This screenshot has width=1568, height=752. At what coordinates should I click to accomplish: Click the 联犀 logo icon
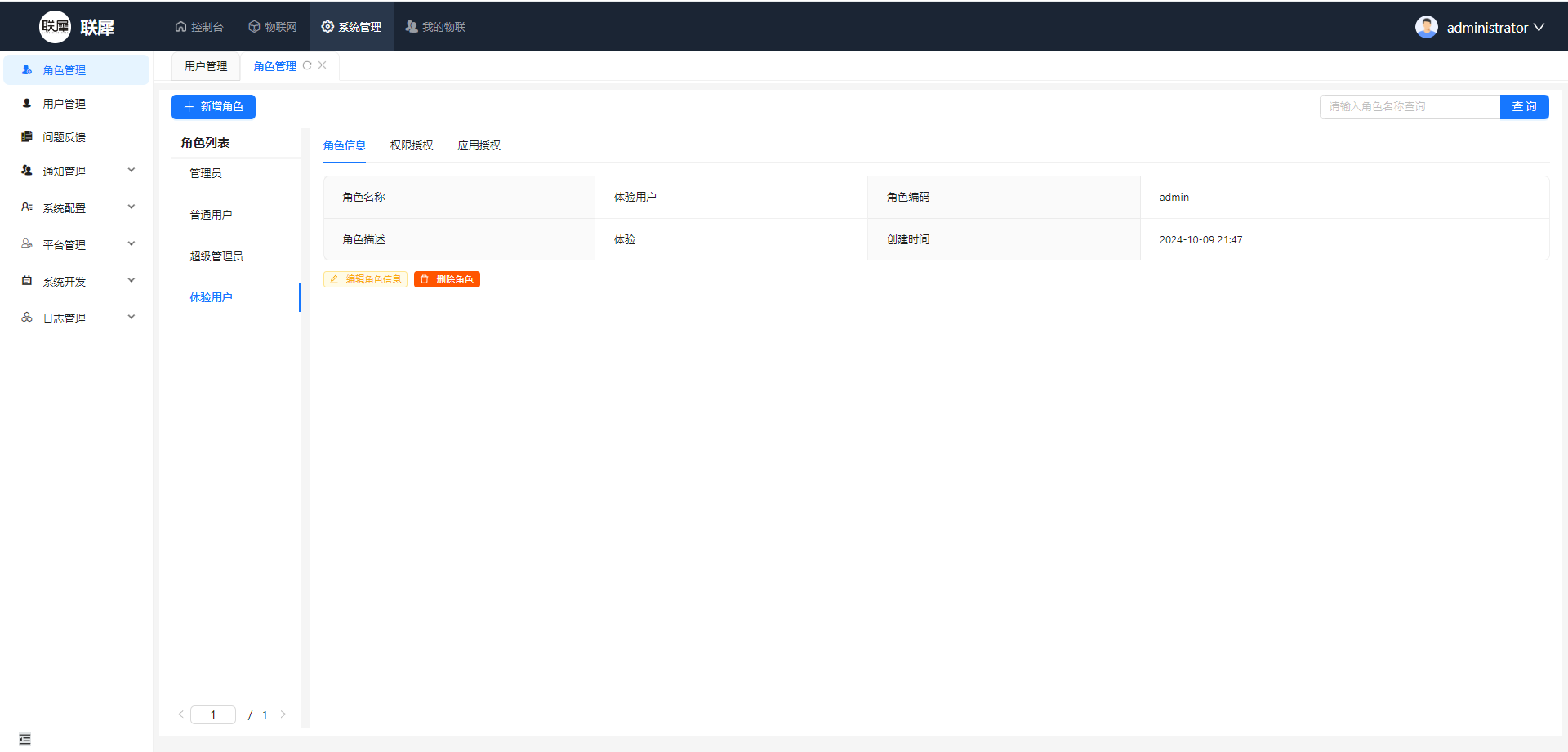[55, 27]
